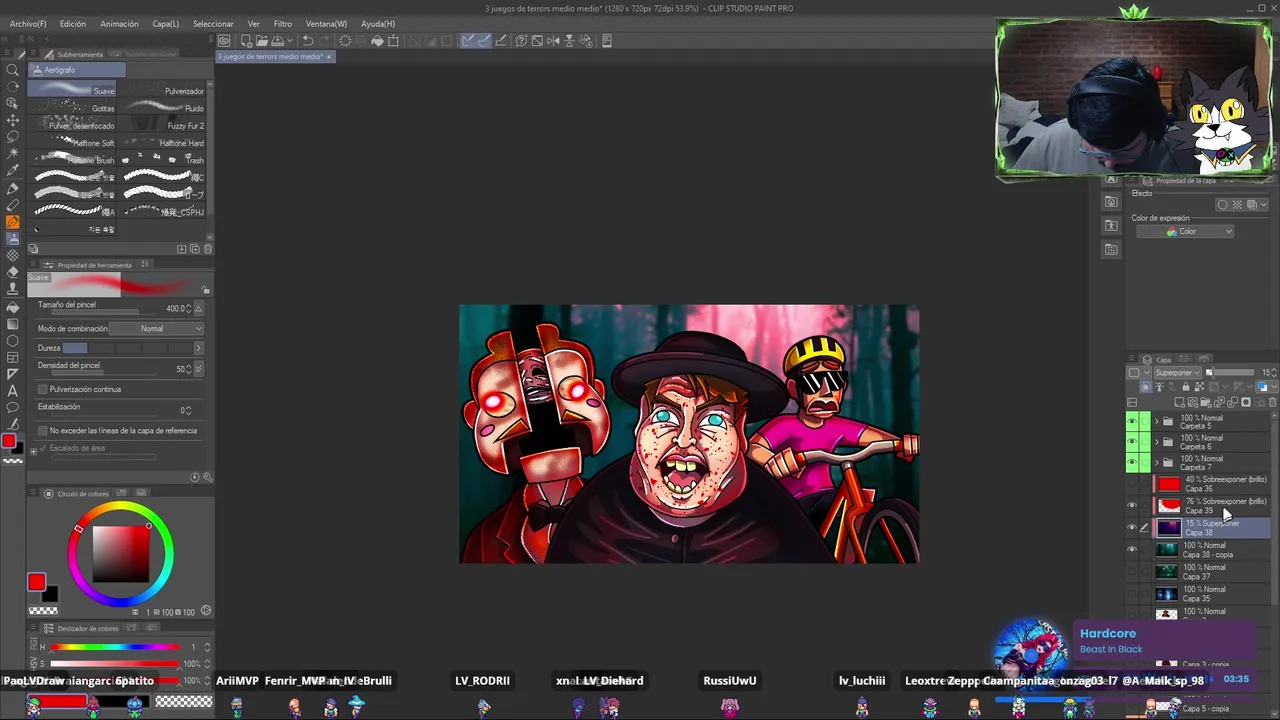Image resolution: width=1280 pixels, height=720 pixels.
Task: Hide the Capa 38 - copia layer
Action: 1132,550
